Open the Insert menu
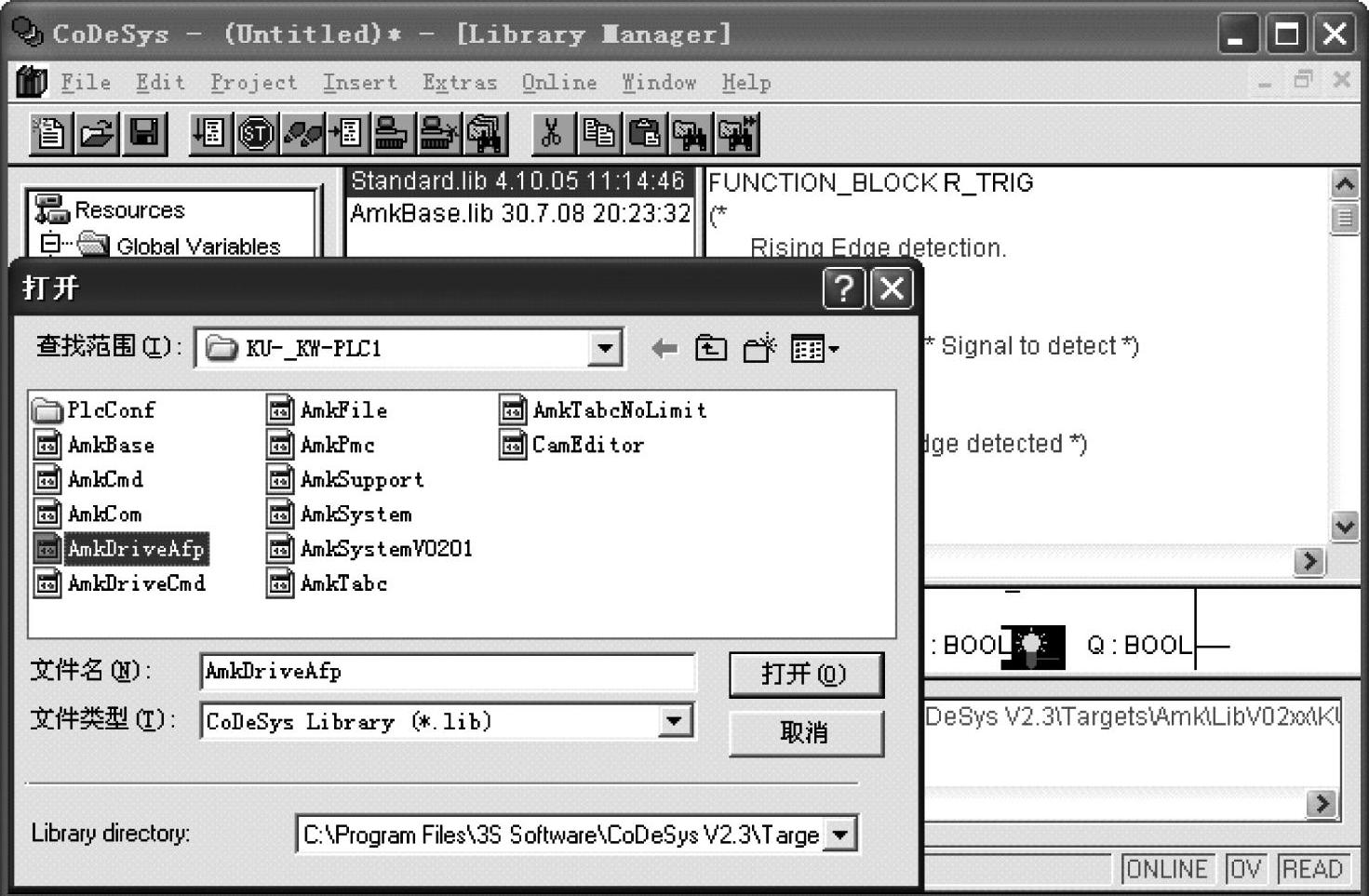The image size is (1369, 896). click(359, 83)
